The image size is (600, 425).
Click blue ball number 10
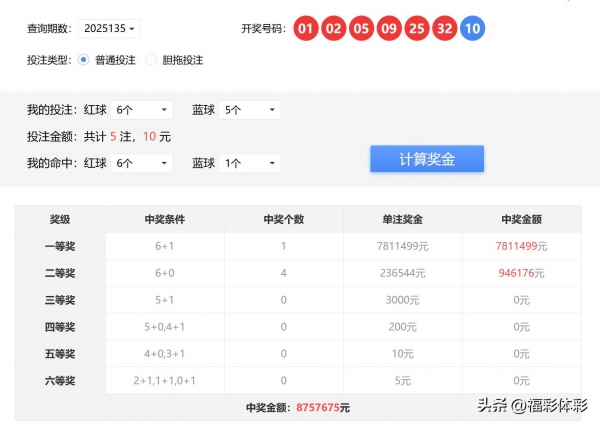474,29
